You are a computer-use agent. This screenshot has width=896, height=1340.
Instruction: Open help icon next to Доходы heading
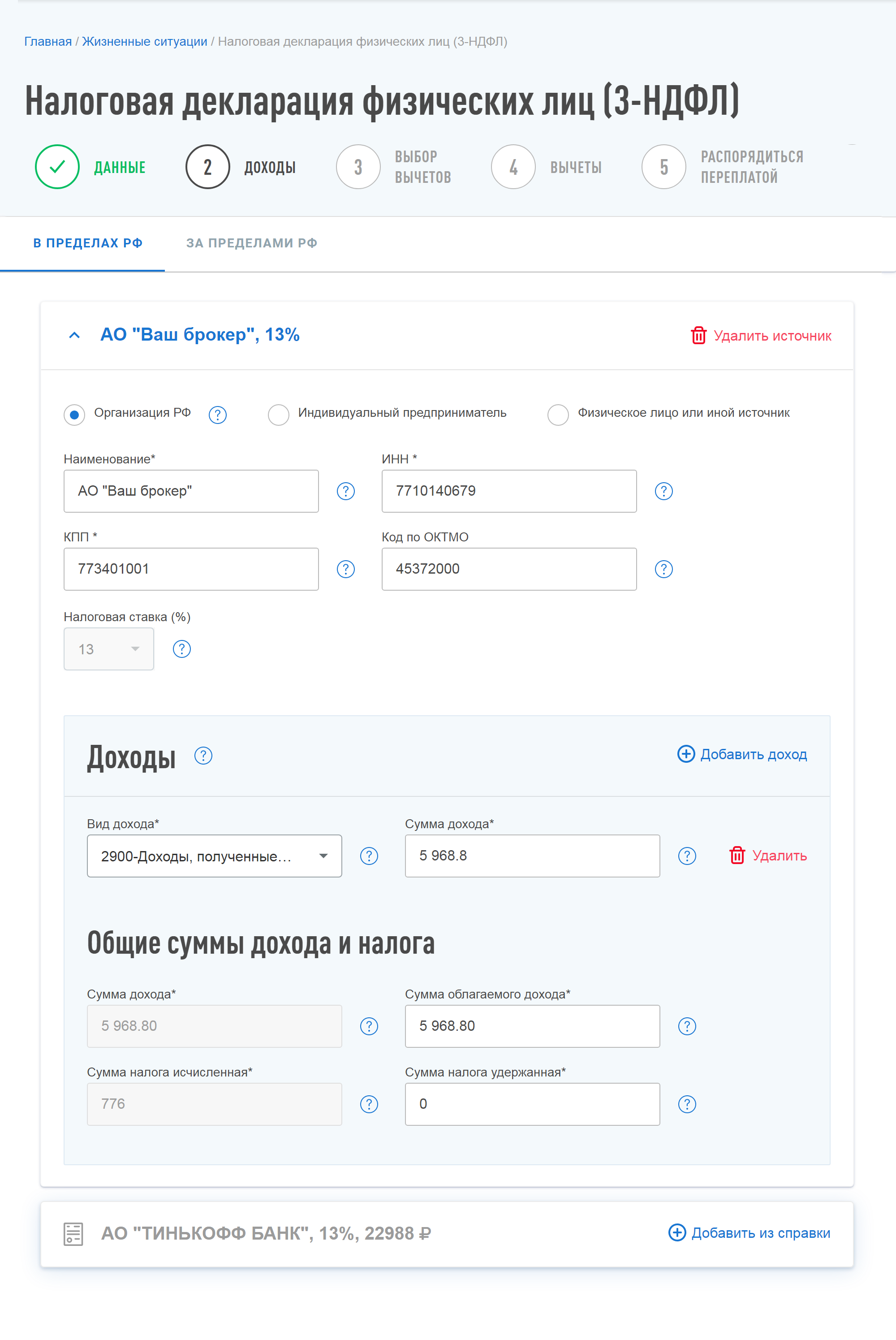(x=203, y=755)
